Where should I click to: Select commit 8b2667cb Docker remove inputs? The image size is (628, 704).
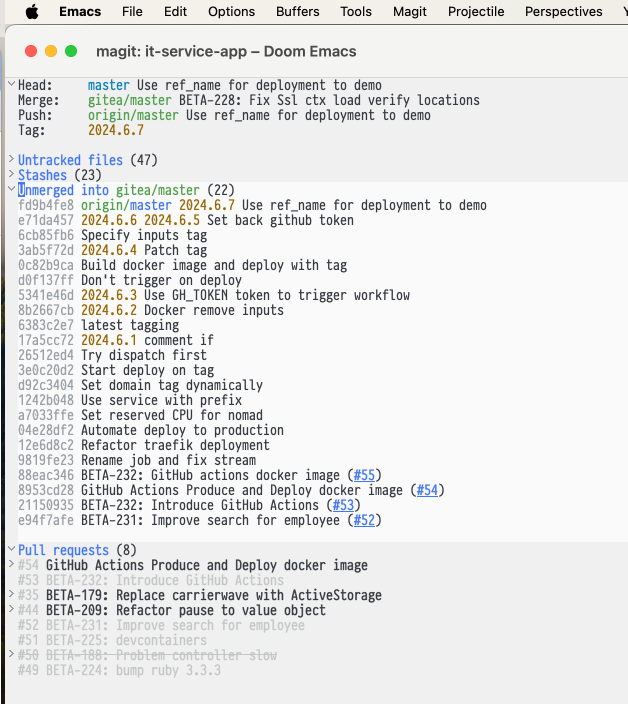pyautogui.click(x=151, y=310)
